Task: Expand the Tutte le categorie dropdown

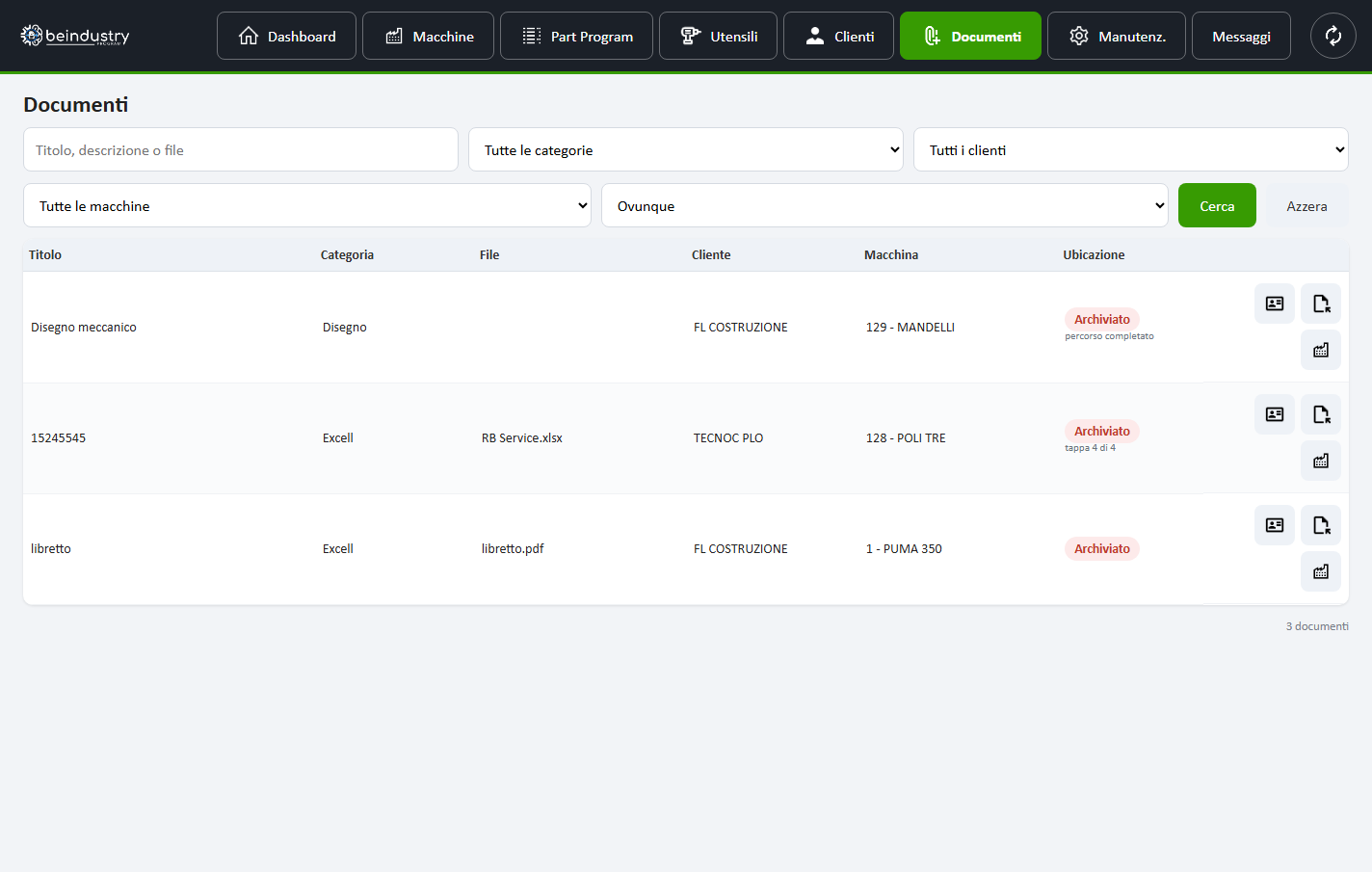Action: pos(686,149)
